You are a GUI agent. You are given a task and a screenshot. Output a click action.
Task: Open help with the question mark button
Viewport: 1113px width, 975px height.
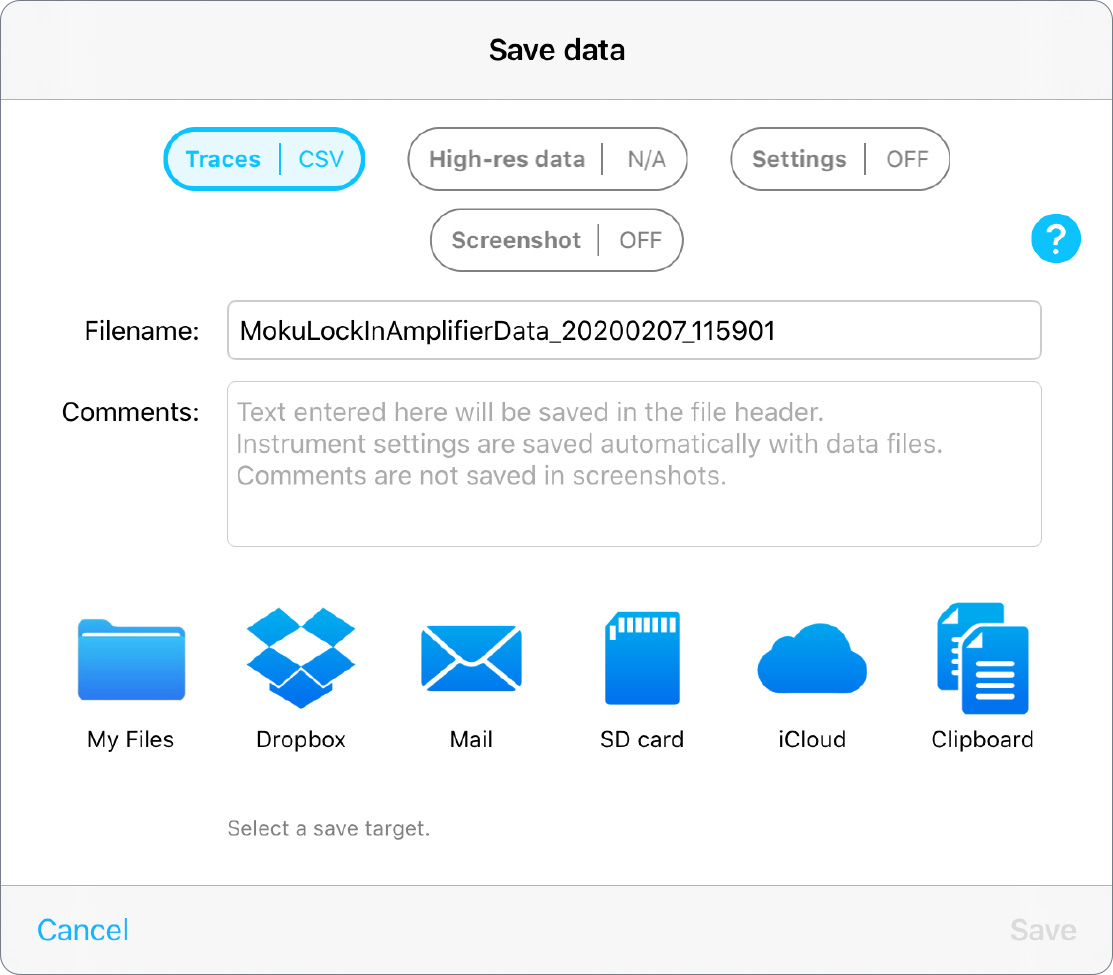[1056, 238]
